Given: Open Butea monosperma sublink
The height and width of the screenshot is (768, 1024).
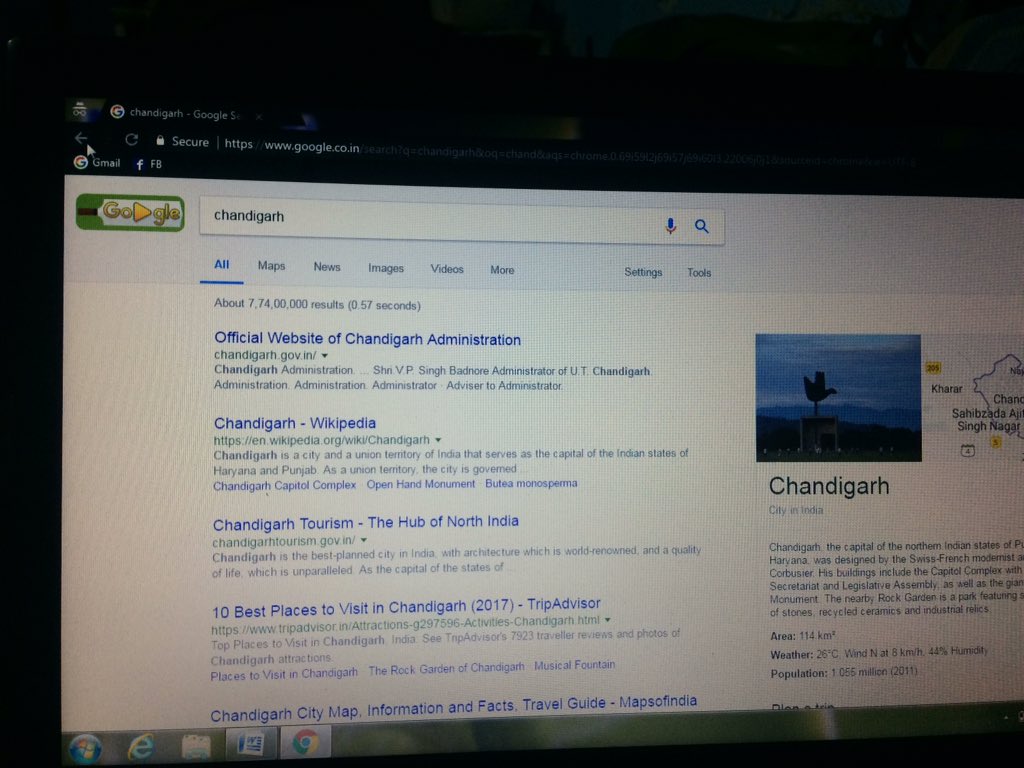Looking at the screenshot, I should 531,483.
